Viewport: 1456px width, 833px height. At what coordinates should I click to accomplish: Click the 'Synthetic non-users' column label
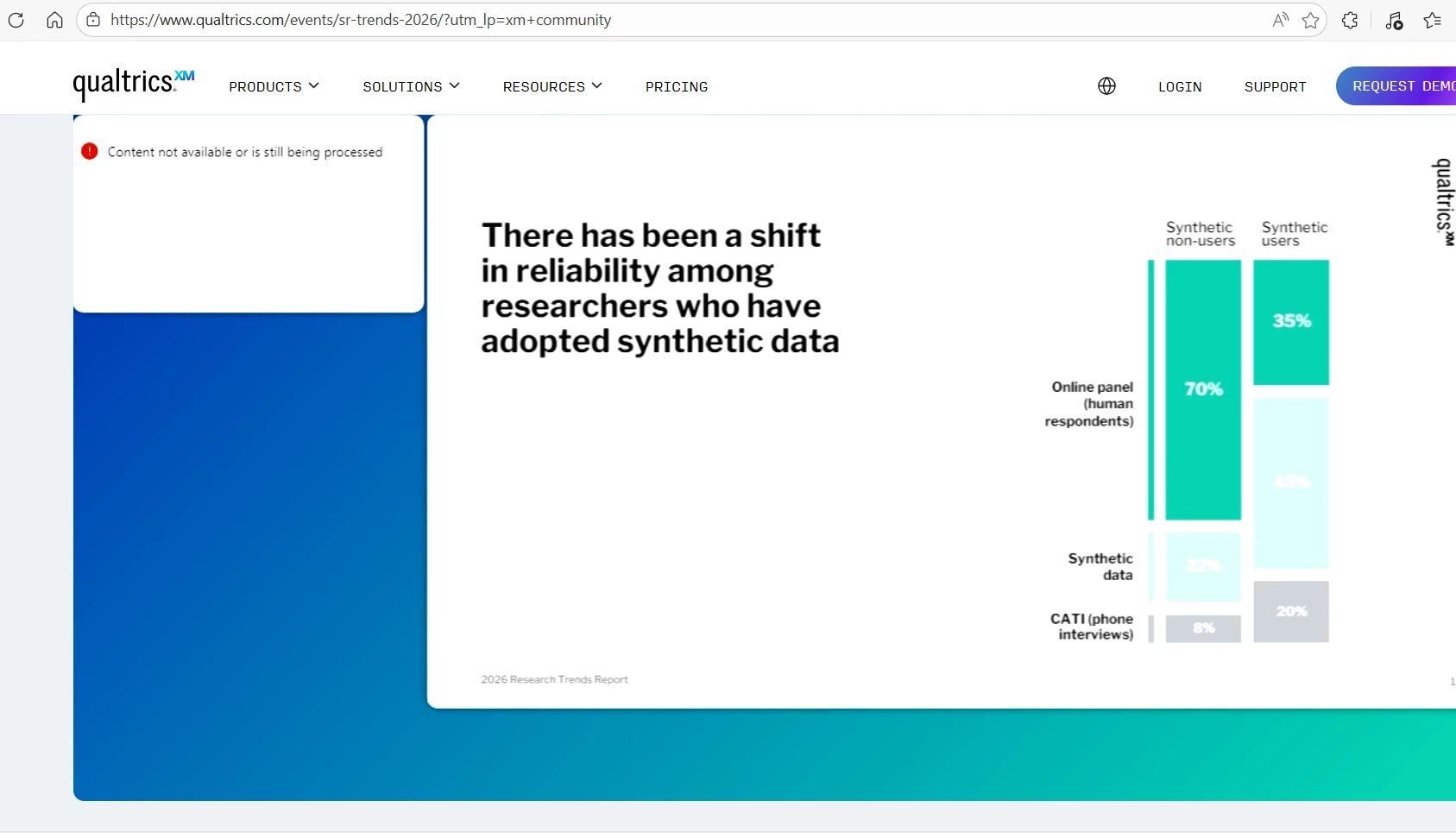coord(1200,234)
